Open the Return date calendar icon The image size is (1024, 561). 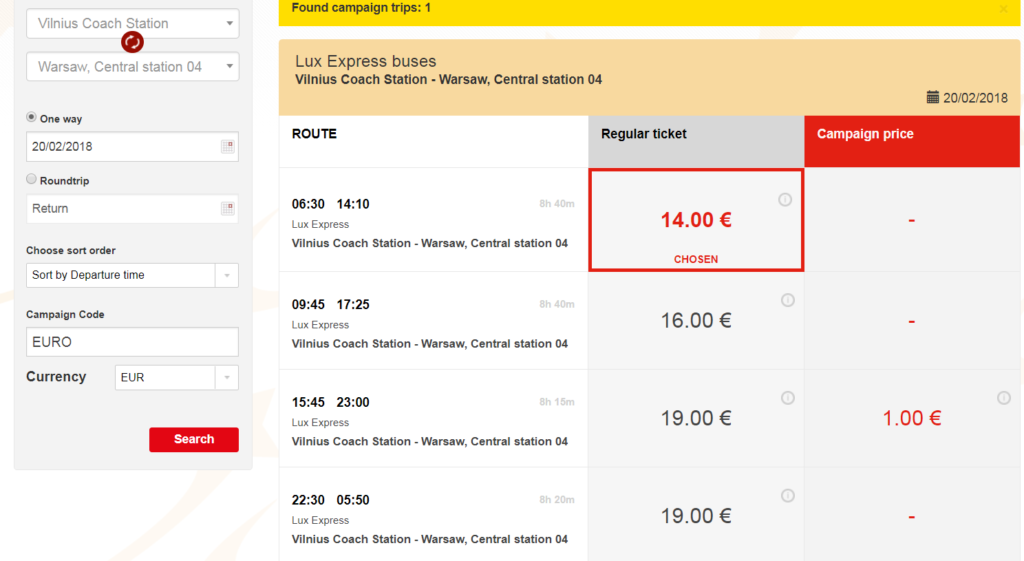coord(228,209)
